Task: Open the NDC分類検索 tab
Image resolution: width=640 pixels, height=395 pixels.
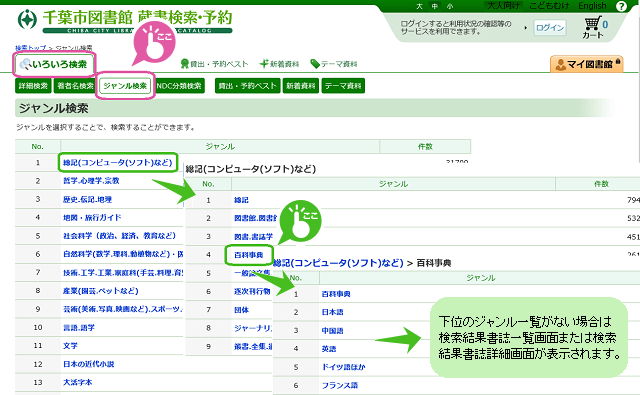Action: pos(180,86)
